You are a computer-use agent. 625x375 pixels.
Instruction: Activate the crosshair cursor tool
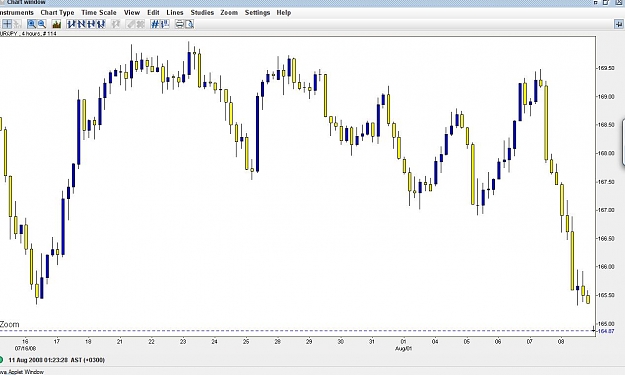point(7,24)
